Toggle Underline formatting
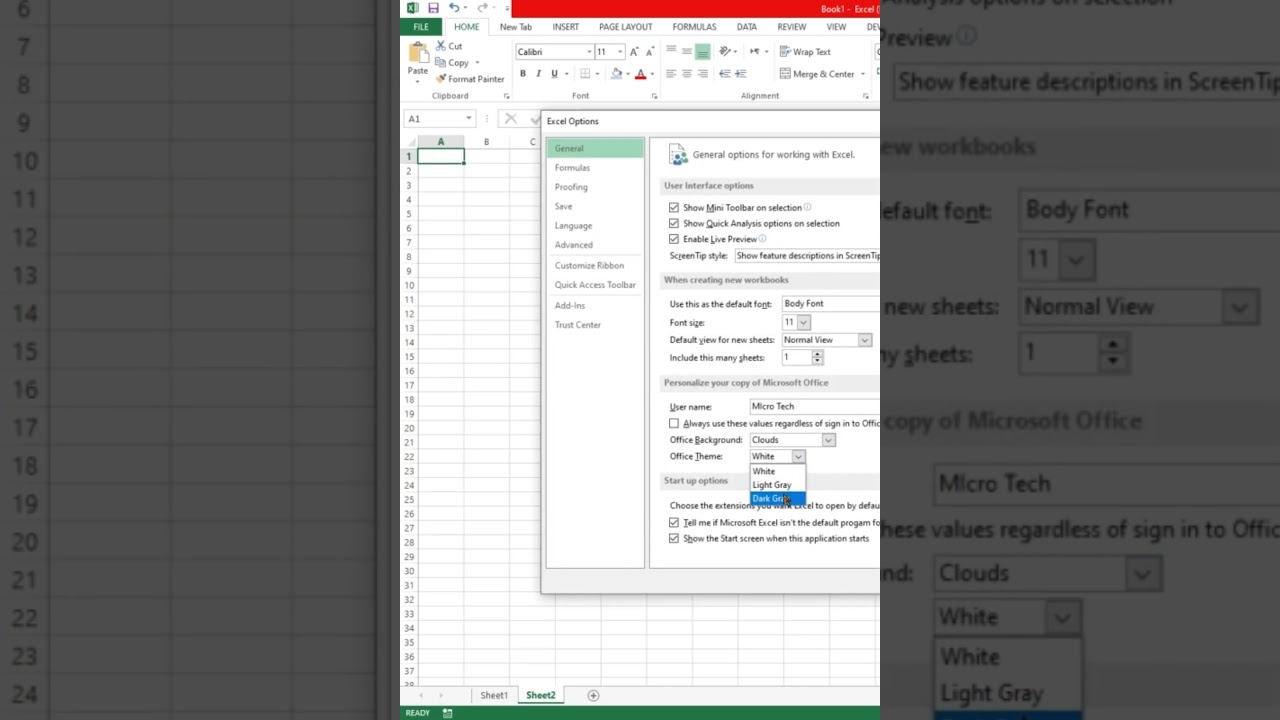This screenshot has height=720, width=1280. 554,74
